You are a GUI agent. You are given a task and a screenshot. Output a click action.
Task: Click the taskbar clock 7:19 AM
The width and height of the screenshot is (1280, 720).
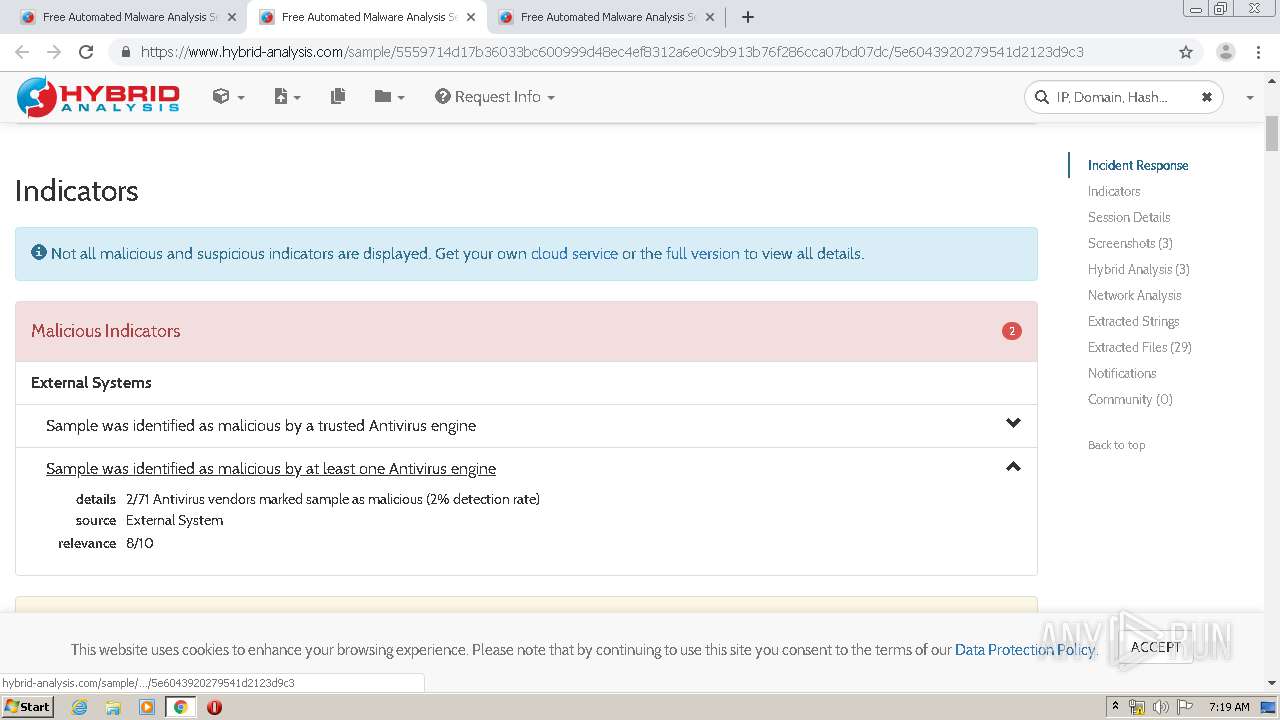1229,707
